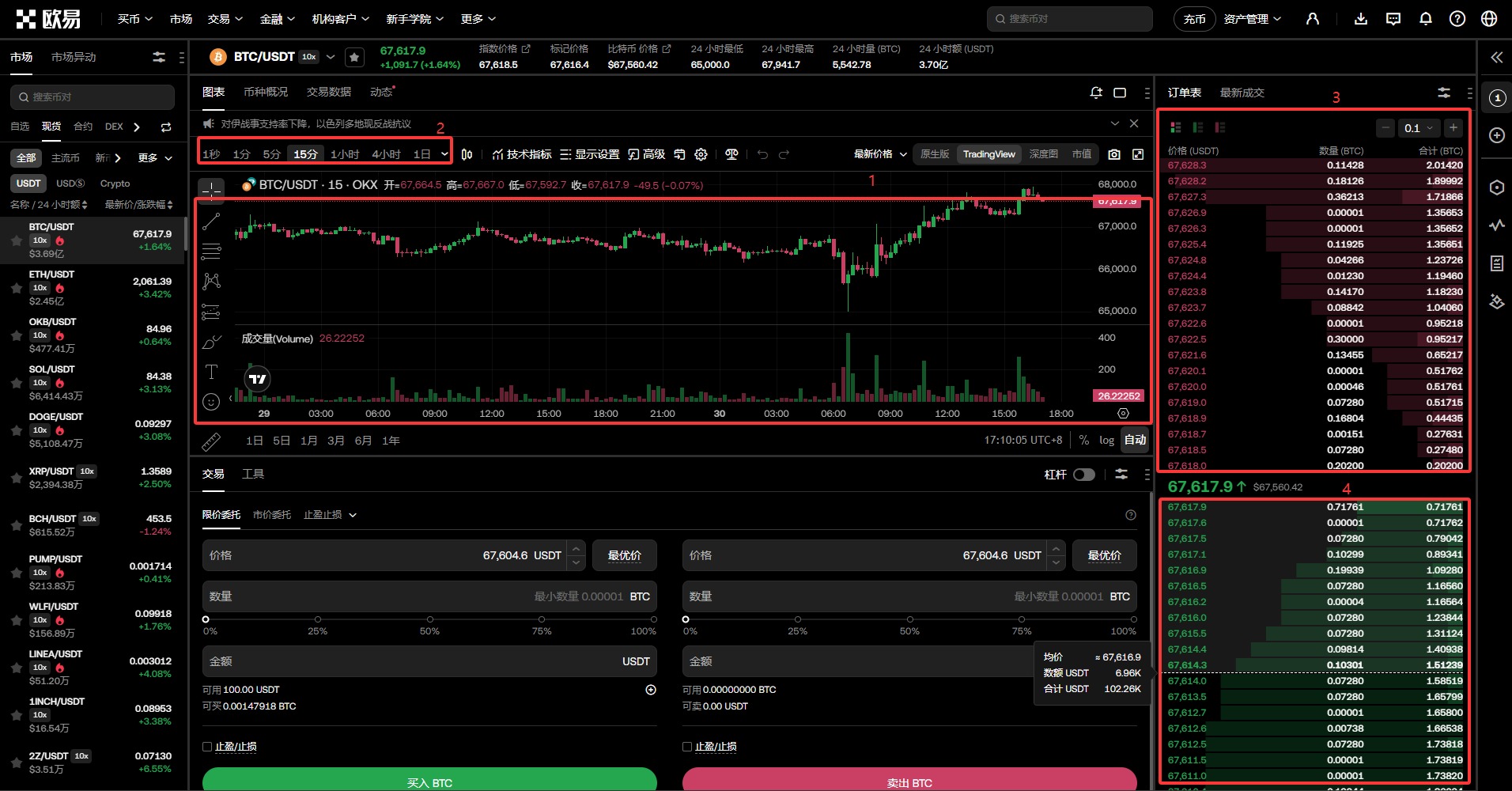This screenshot has height=791, width=1512.
Task: Click the undo arrow in chart toolbar
Action: [x=762, y=154]
